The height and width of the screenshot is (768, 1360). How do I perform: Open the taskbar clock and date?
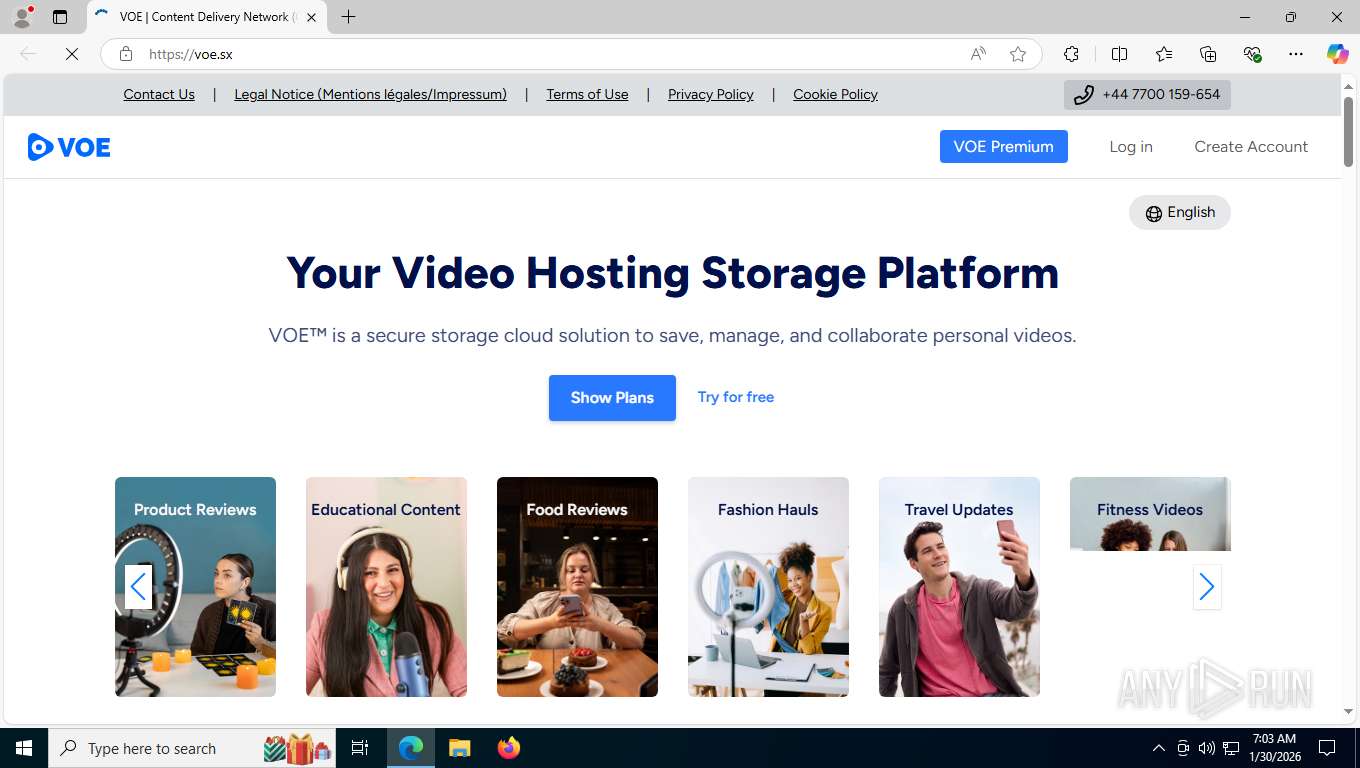click(1273, 748)
